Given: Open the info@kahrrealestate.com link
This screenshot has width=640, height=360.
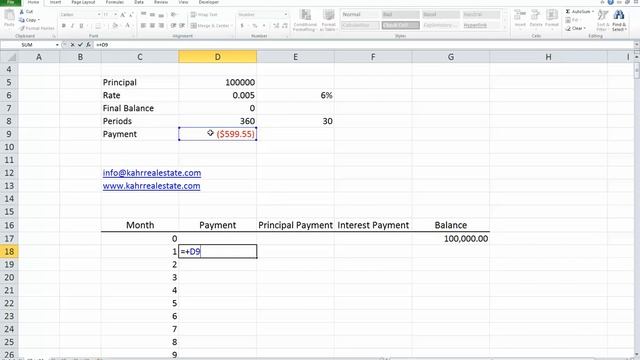Looking at the screenshot, I should tap(152, 173).
